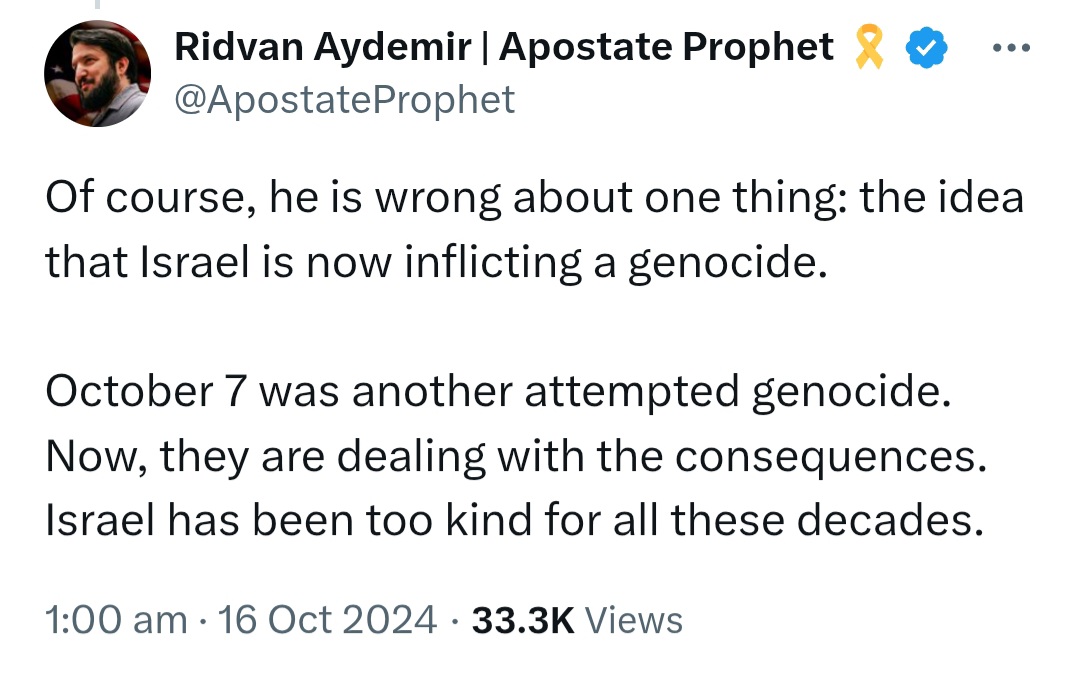Click the 16 Oct 2024 date
Image resolution: width=1080 pixels, height=674 pixels.
pyautogui.click(x=326, y=619)
